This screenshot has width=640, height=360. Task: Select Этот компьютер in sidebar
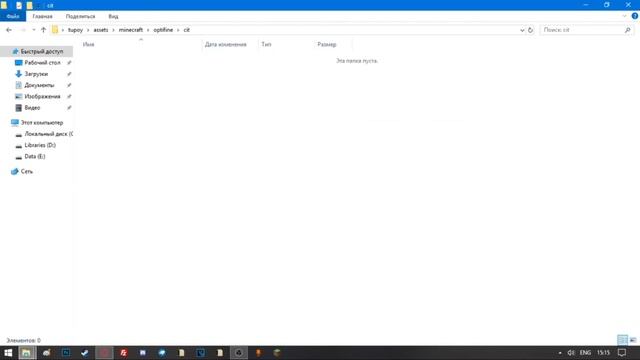[42, 122]
